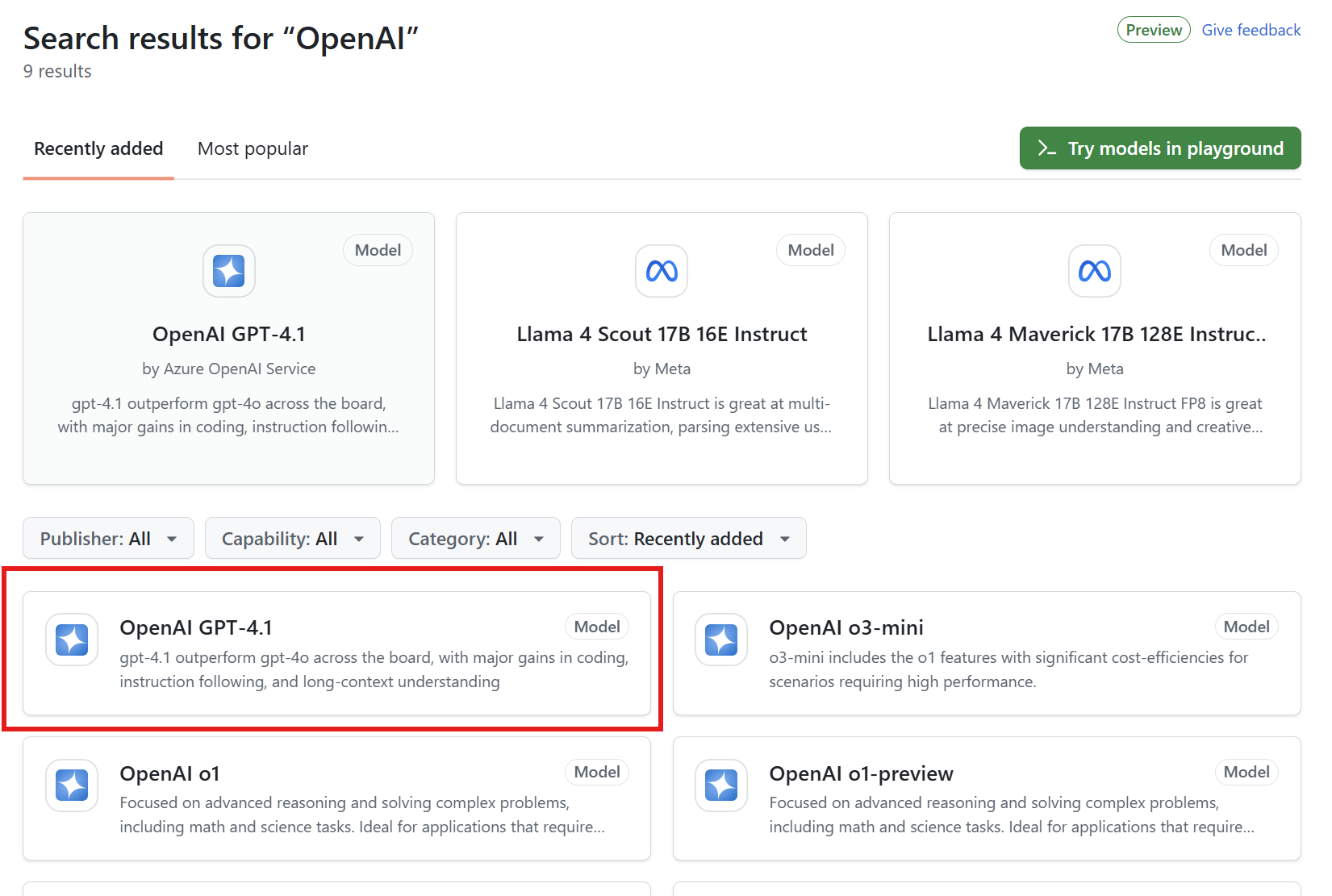Click the OpenAI o1 description text
This screenshot has width=1332, height=896.
coord(362,815)
